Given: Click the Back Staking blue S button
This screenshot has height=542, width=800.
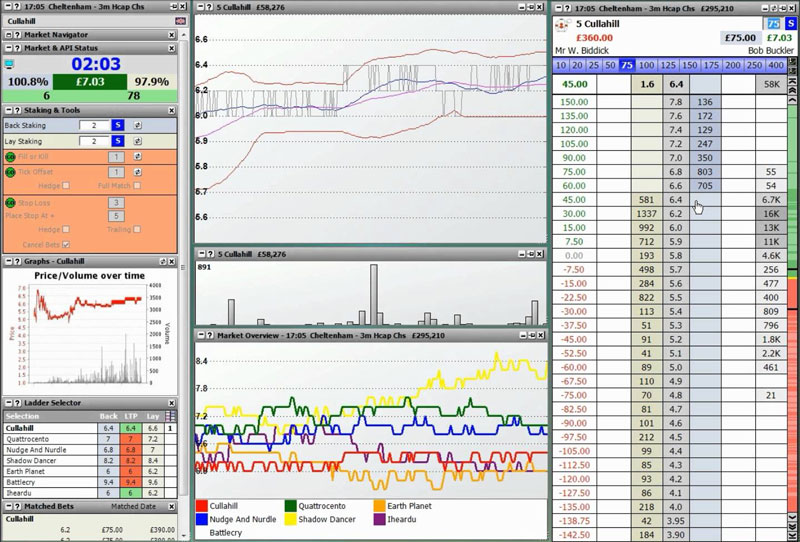Looking at the screenshot, I should (118, 126).
